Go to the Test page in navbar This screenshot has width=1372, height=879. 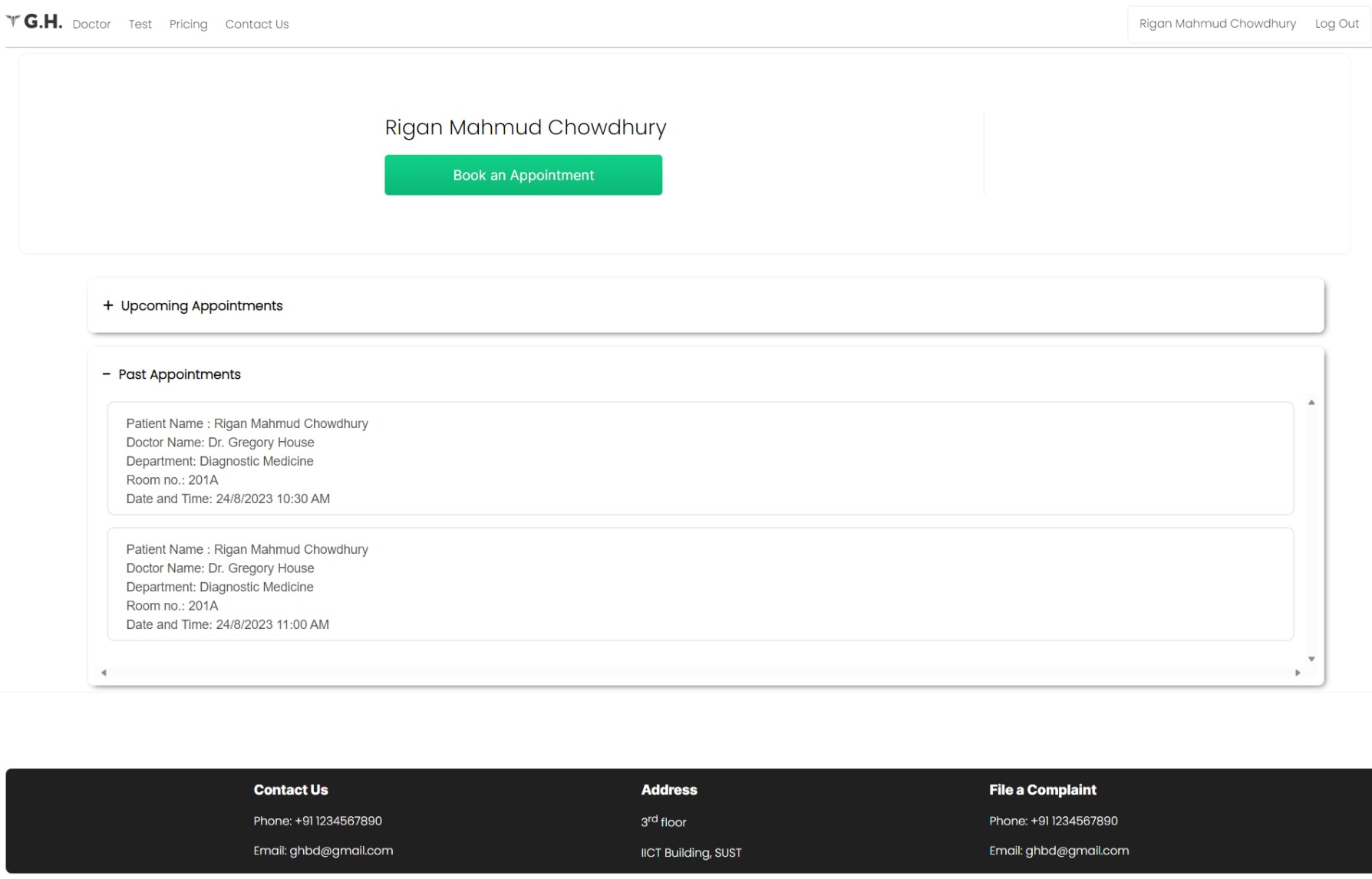click(x=140, y=25)
